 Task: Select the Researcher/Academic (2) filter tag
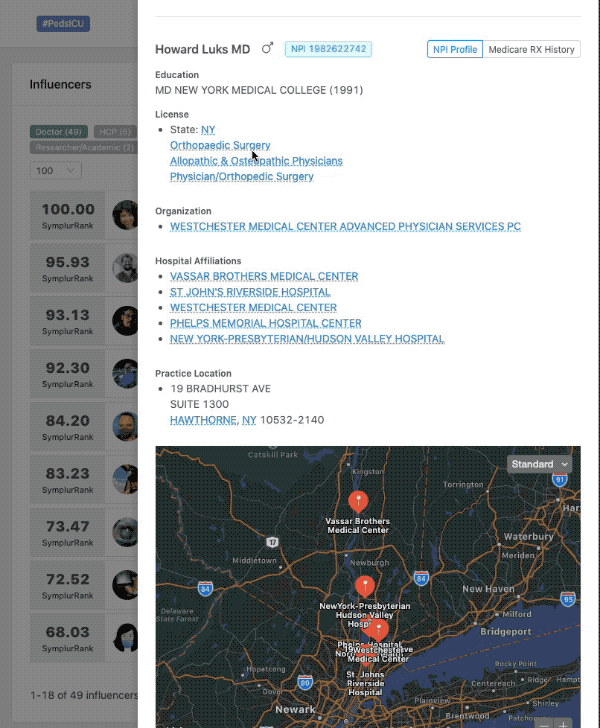tap(84, 147)
